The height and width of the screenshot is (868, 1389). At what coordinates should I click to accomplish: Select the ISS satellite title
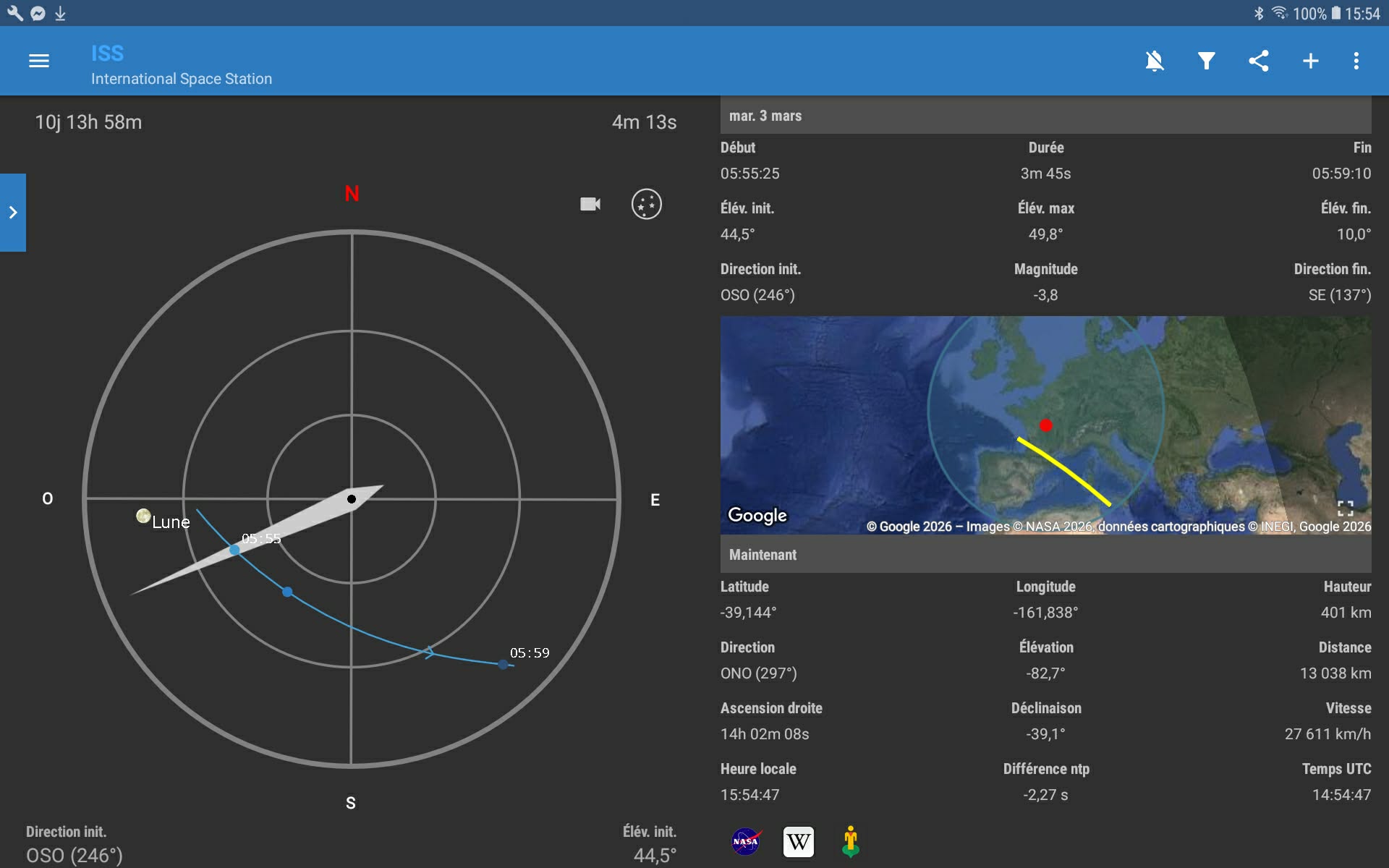pos(108,54)
